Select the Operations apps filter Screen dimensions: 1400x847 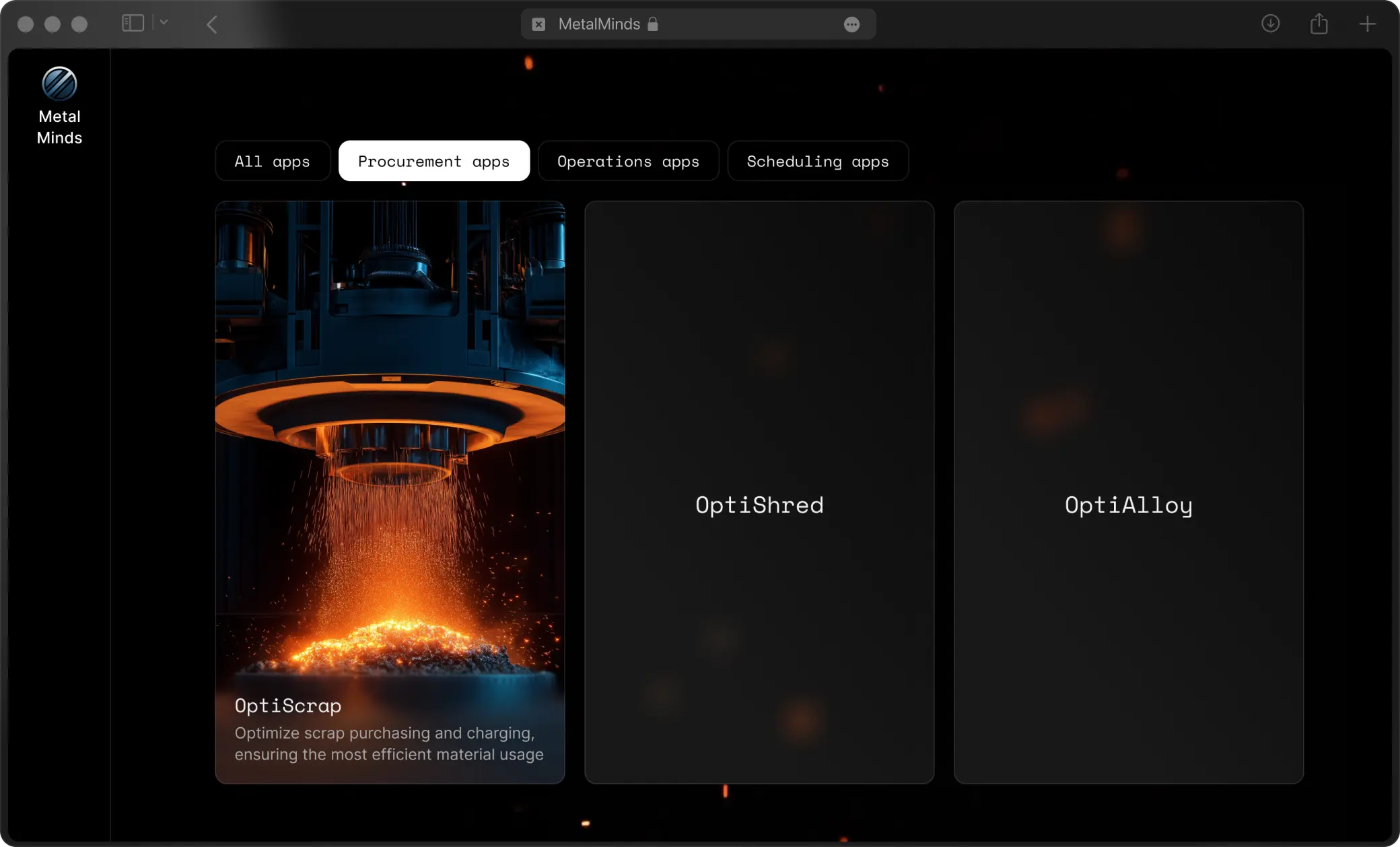[x=627, y=161]
